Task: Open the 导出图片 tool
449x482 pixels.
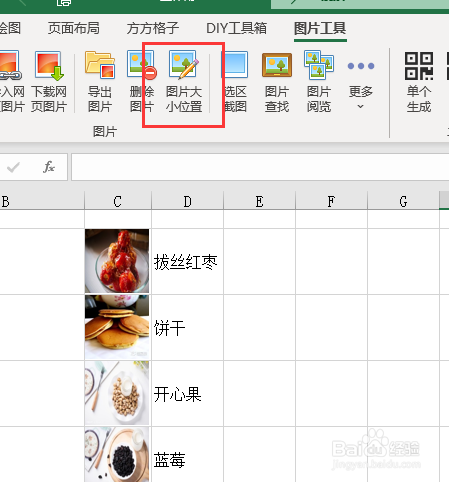Action: click(x=100, y=82)
